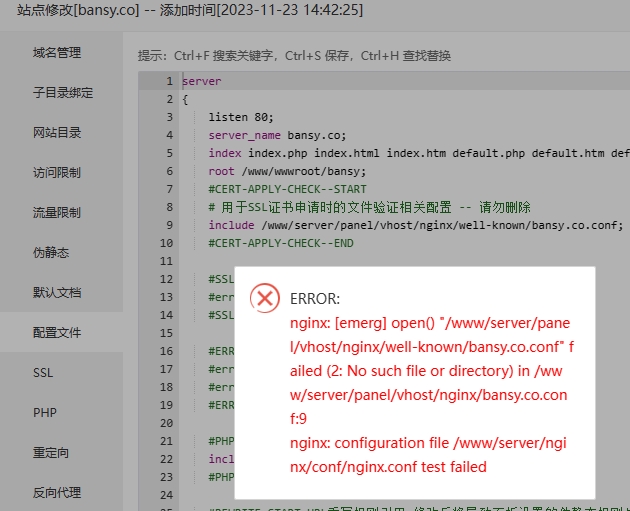
Task: Click line number 11 in the gutter
Action: click(x=166, y=262)
